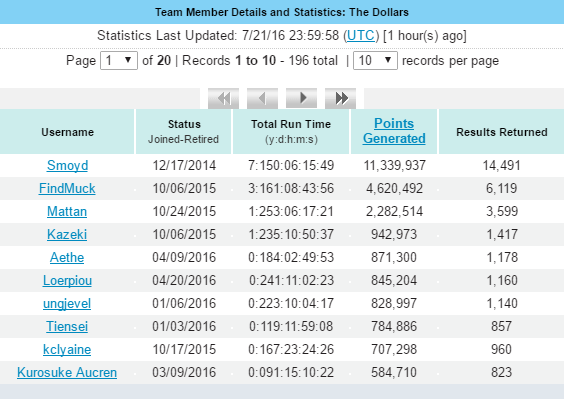Open the page number dropdown
Screen dimensions: 564x399
119,60
